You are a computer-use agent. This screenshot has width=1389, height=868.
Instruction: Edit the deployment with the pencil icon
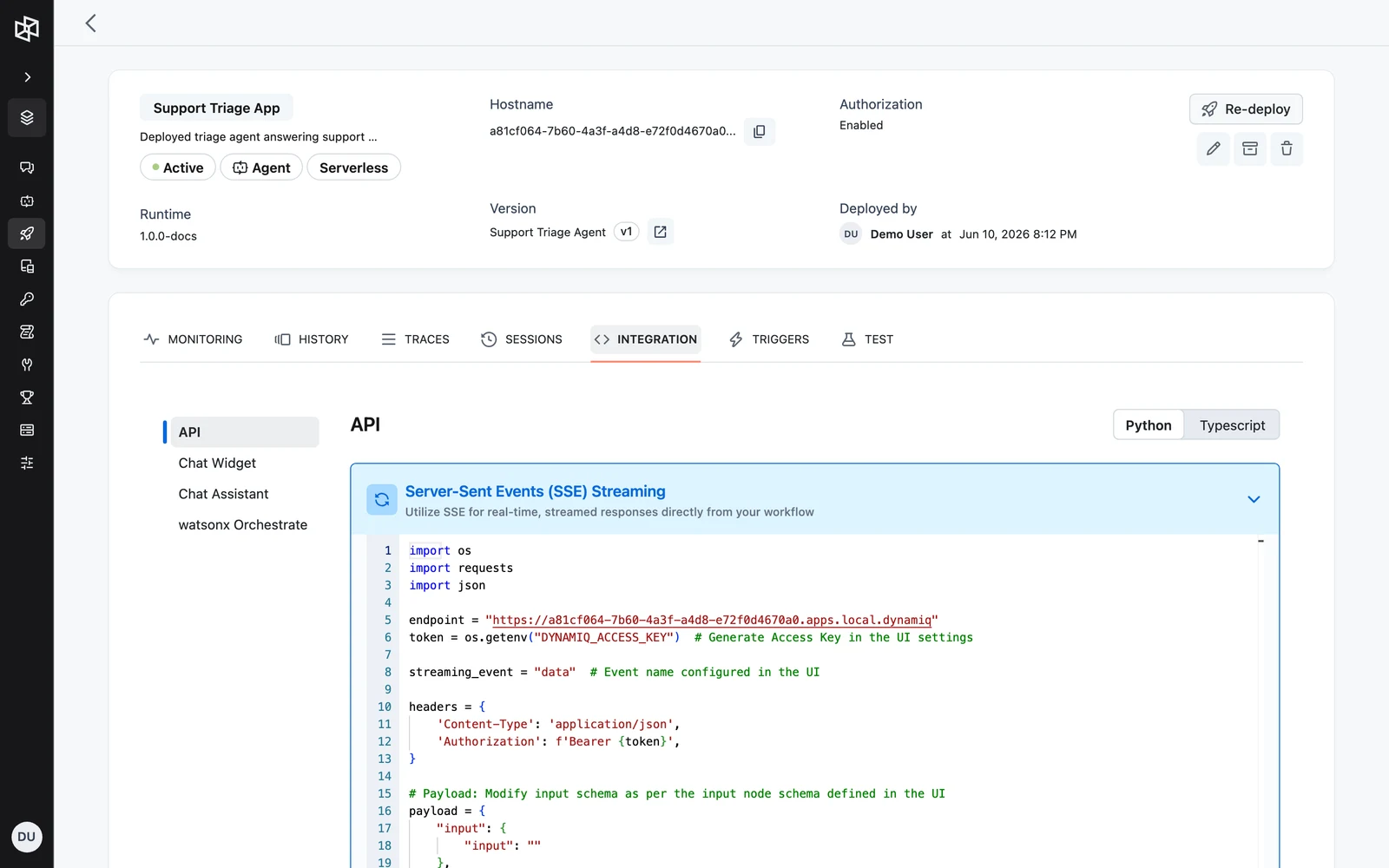tap(1214, 148)
